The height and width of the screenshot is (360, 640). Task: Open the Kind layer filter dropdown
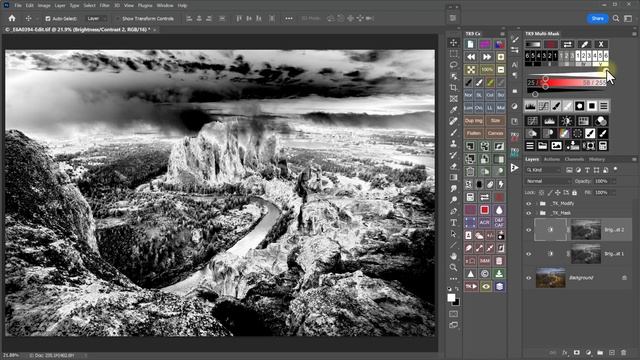tap(543, 170)
